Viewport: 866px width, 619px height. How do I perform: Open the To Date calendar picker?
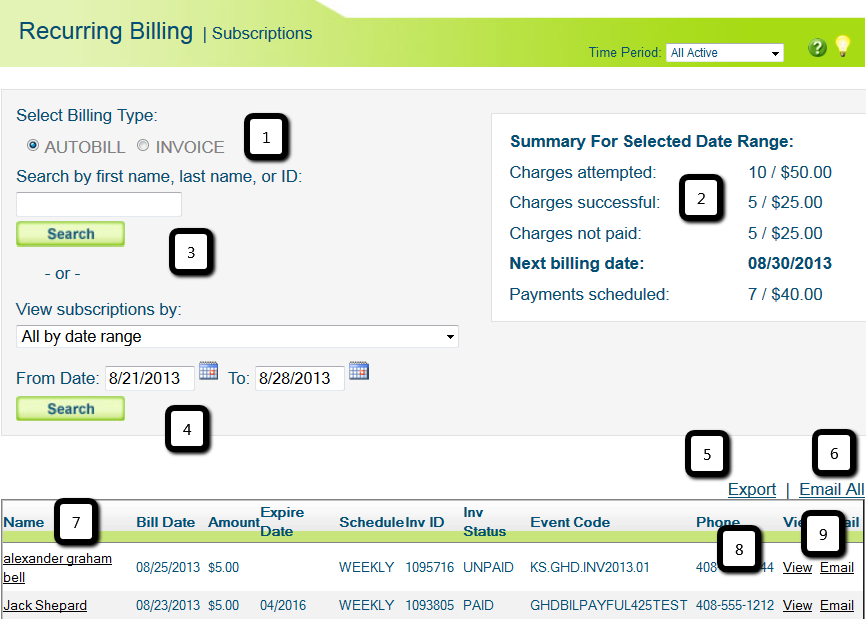pyautogui.click(x=359, y=371)
